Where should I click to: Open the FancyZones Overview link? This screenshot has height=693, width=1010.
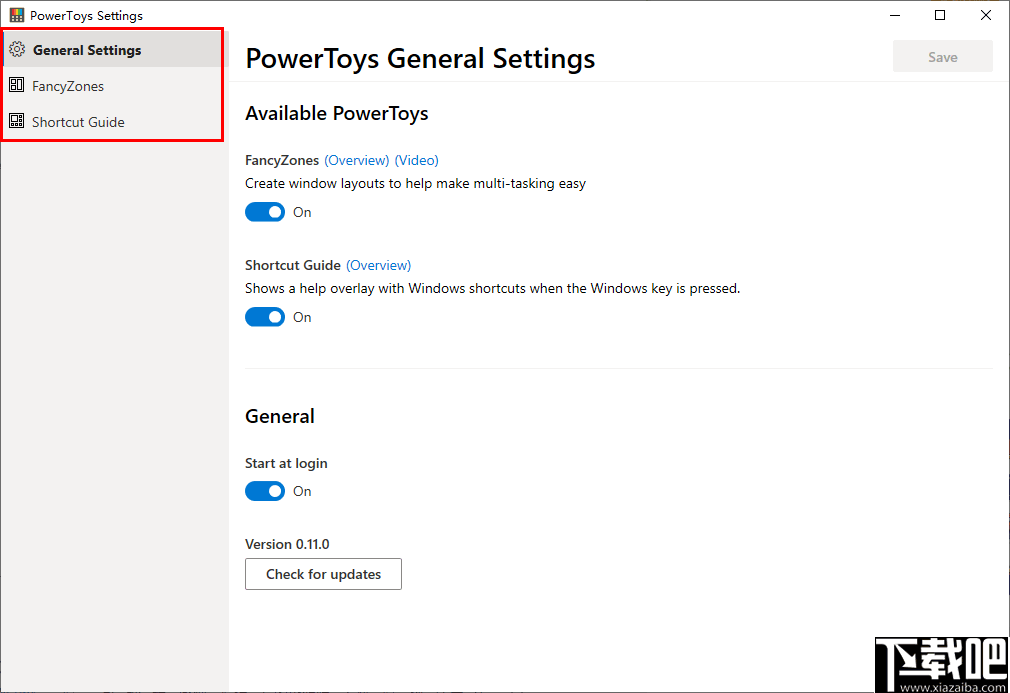pyautogui.click(x=357, y=159)
